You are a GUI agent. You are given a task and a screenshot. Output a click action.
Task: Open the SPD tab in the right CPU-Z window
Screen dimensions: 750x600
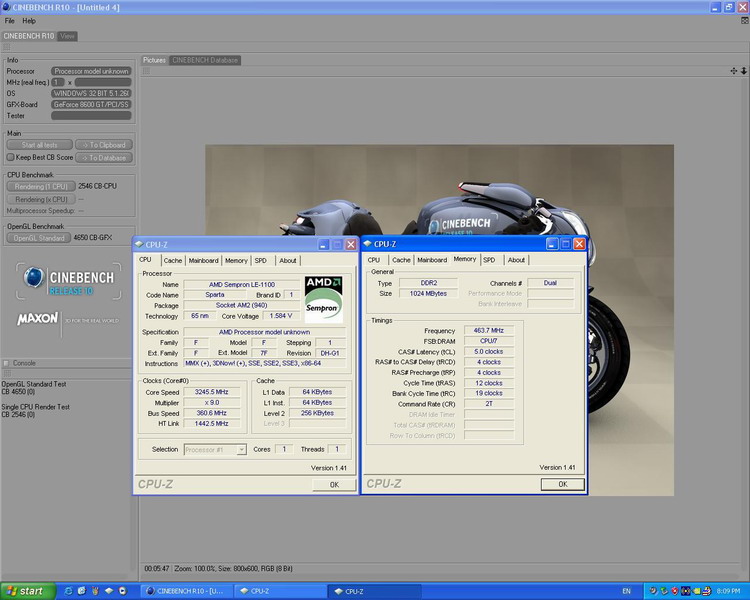[x=489, y=260]
